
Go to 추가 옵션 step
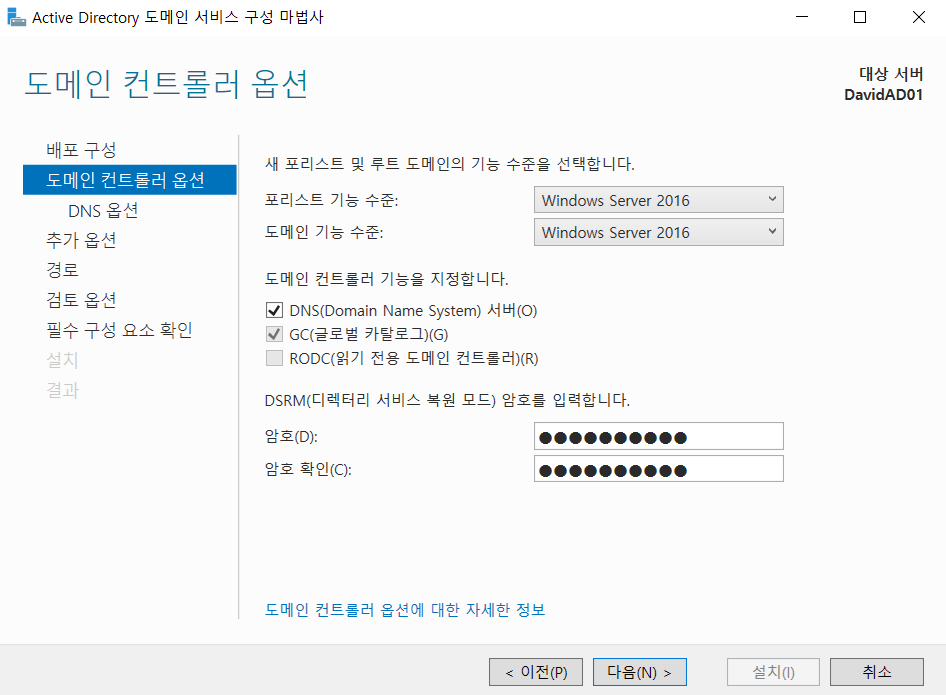(81, 240)
